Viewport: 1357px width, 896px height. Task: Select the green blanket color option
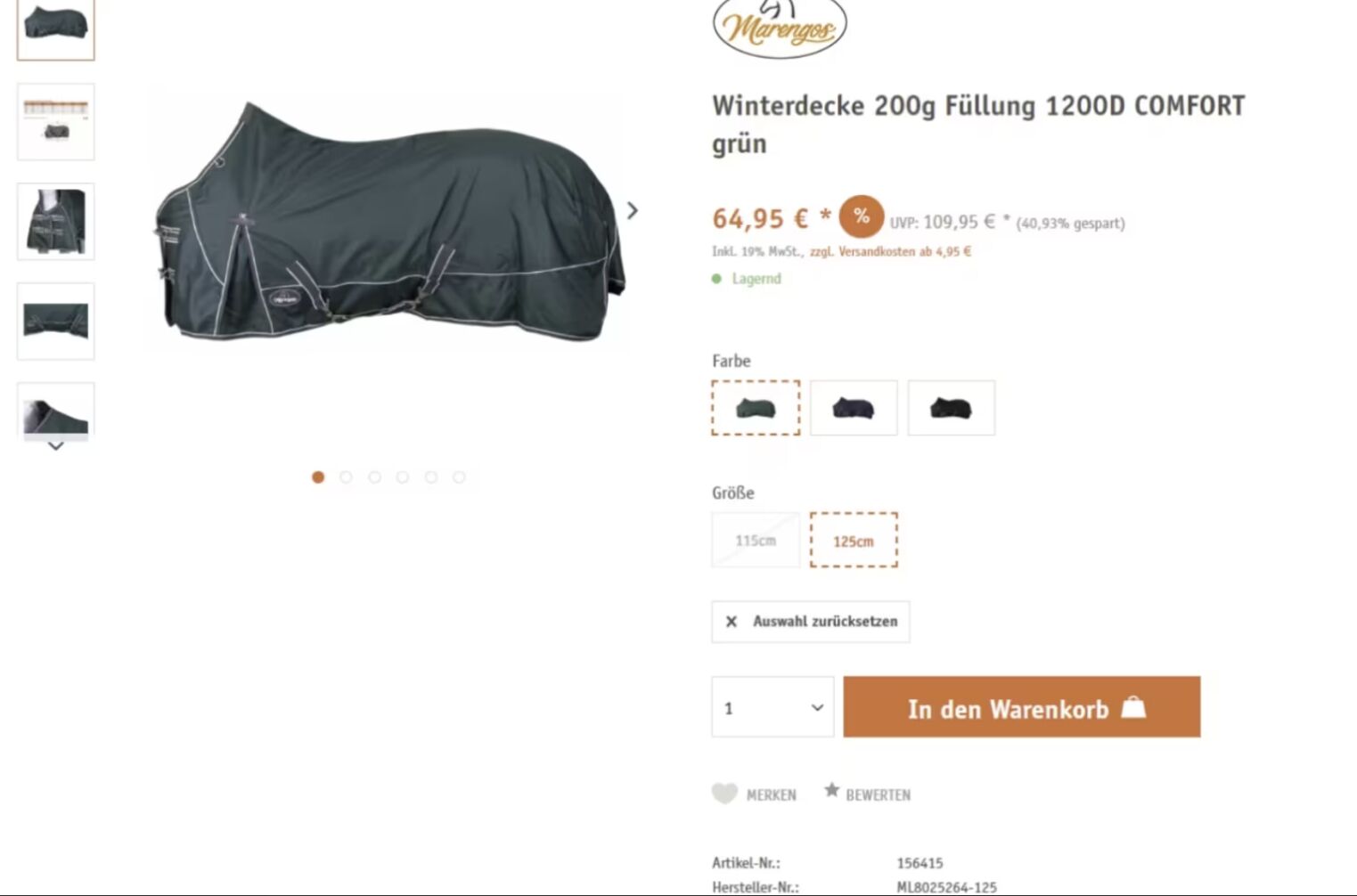point(756,408)
